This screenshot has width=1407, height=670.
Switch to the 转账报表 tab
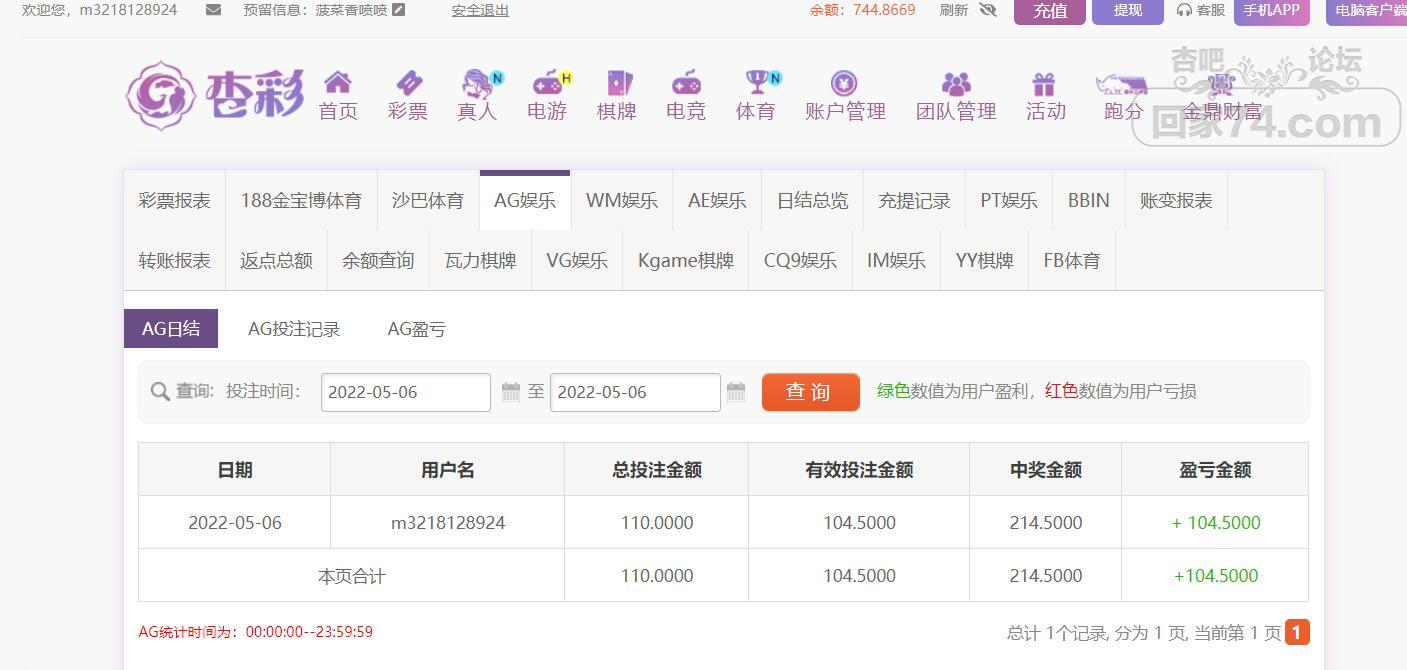coord(175,261)
